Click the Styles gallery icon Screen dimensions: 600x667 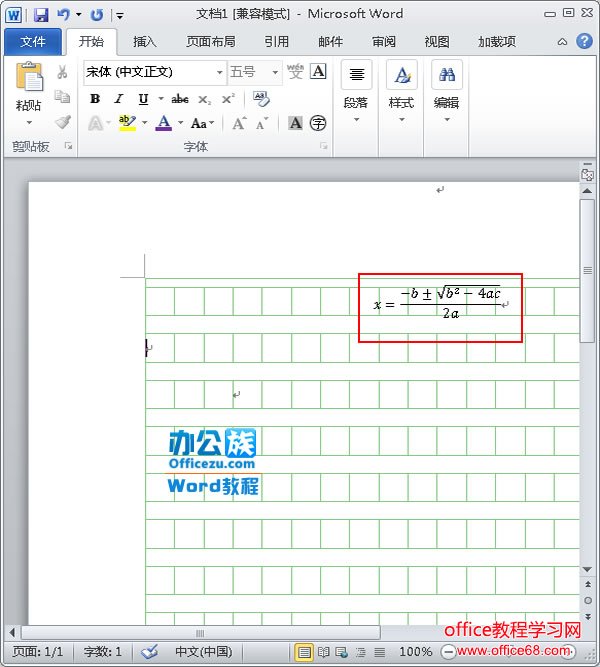click(x=401, y=75)
